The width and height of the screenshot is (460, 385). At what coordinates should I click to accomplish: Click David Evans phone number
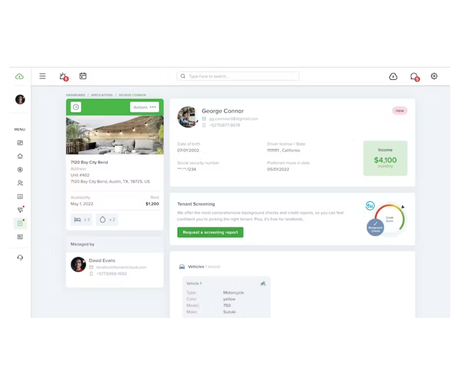(x=111, y=274)
